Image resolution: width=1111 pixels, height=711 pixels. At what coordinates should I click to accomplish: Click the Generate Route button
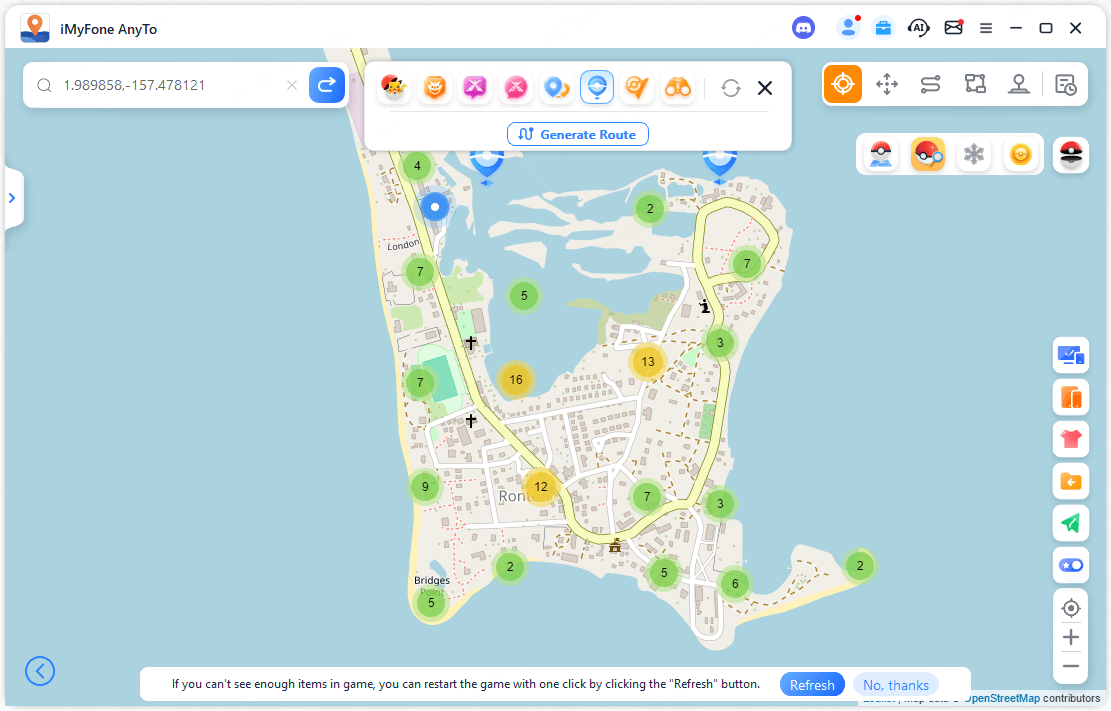[577, 134]
